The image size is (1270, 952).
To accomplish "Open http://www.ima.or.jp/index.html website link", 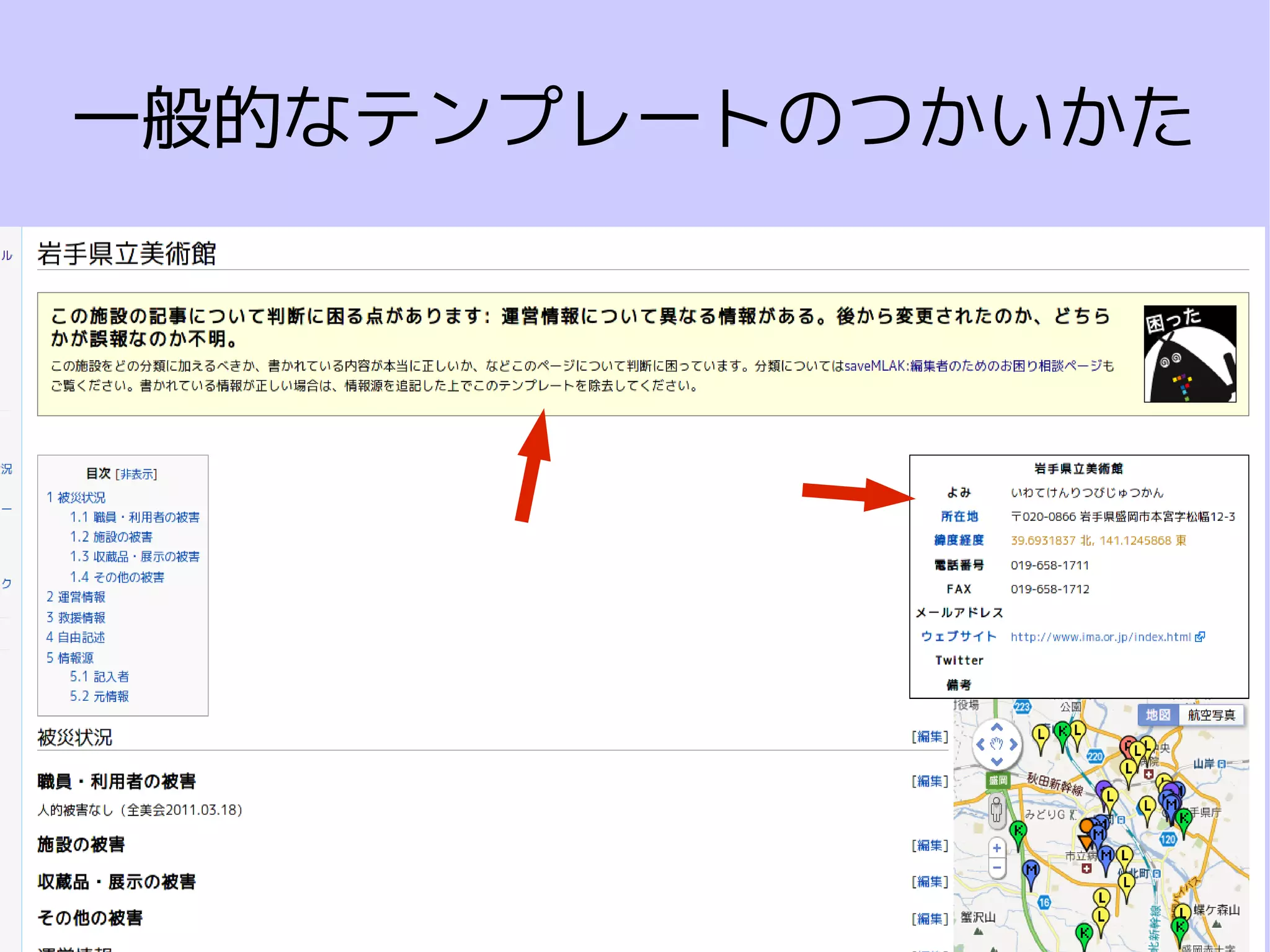I will coord(1101,637).
